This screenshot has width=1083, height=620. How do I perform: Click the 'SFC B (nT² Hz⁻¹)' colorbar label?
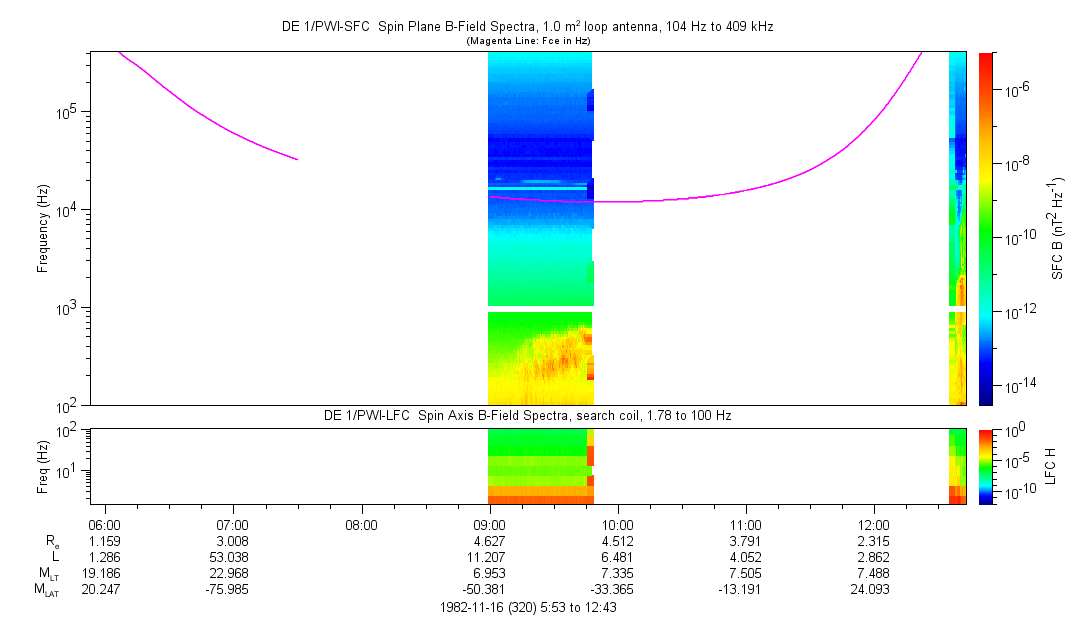coord(1058,229)
